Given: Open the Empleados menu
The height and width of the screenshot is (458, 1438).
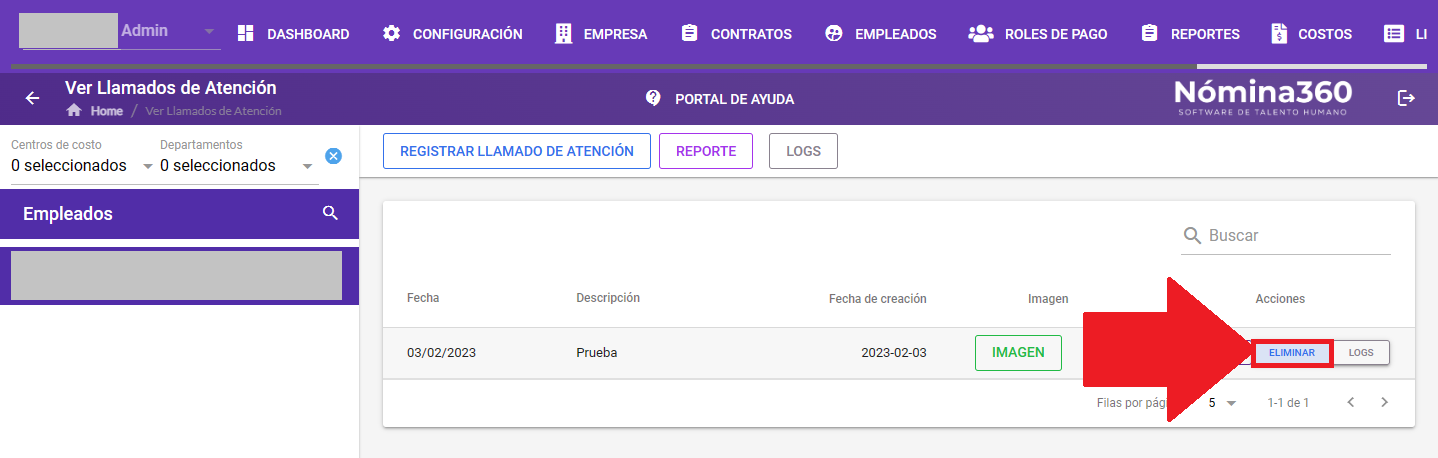Looking at the screenshot, I should [880, 34].
